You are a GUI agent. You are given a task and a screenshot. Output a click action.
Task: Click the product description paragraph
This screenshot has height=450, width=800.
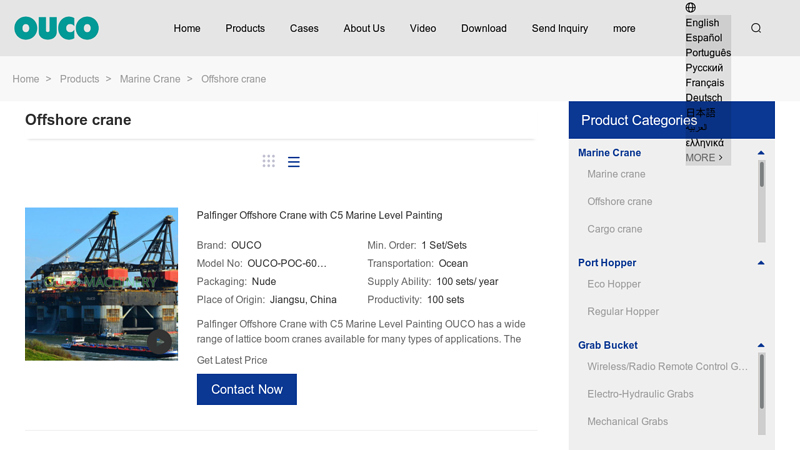tap(361, 332)
